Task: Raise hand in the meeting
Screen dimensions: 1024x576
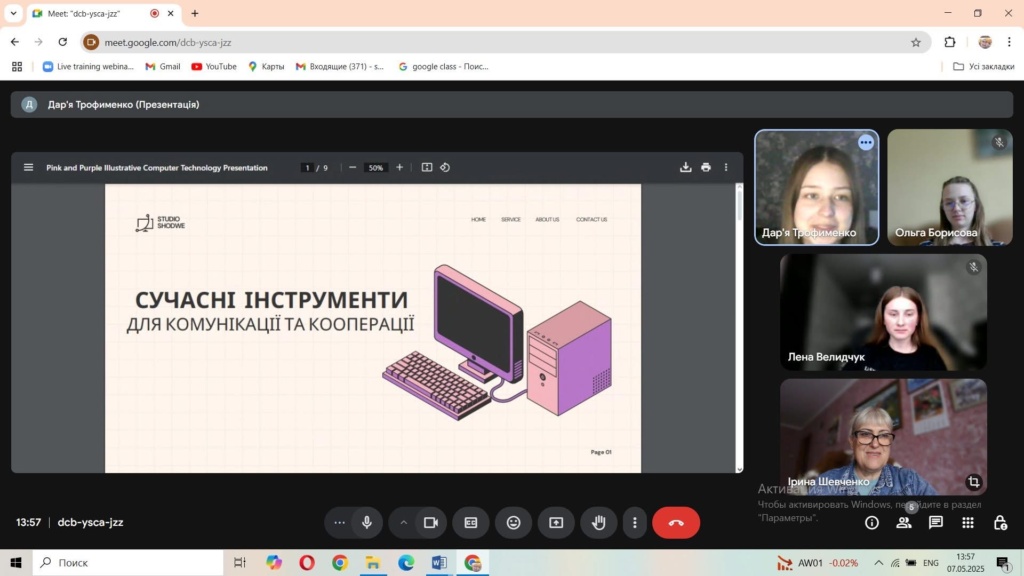Action: tap(598, 522)
